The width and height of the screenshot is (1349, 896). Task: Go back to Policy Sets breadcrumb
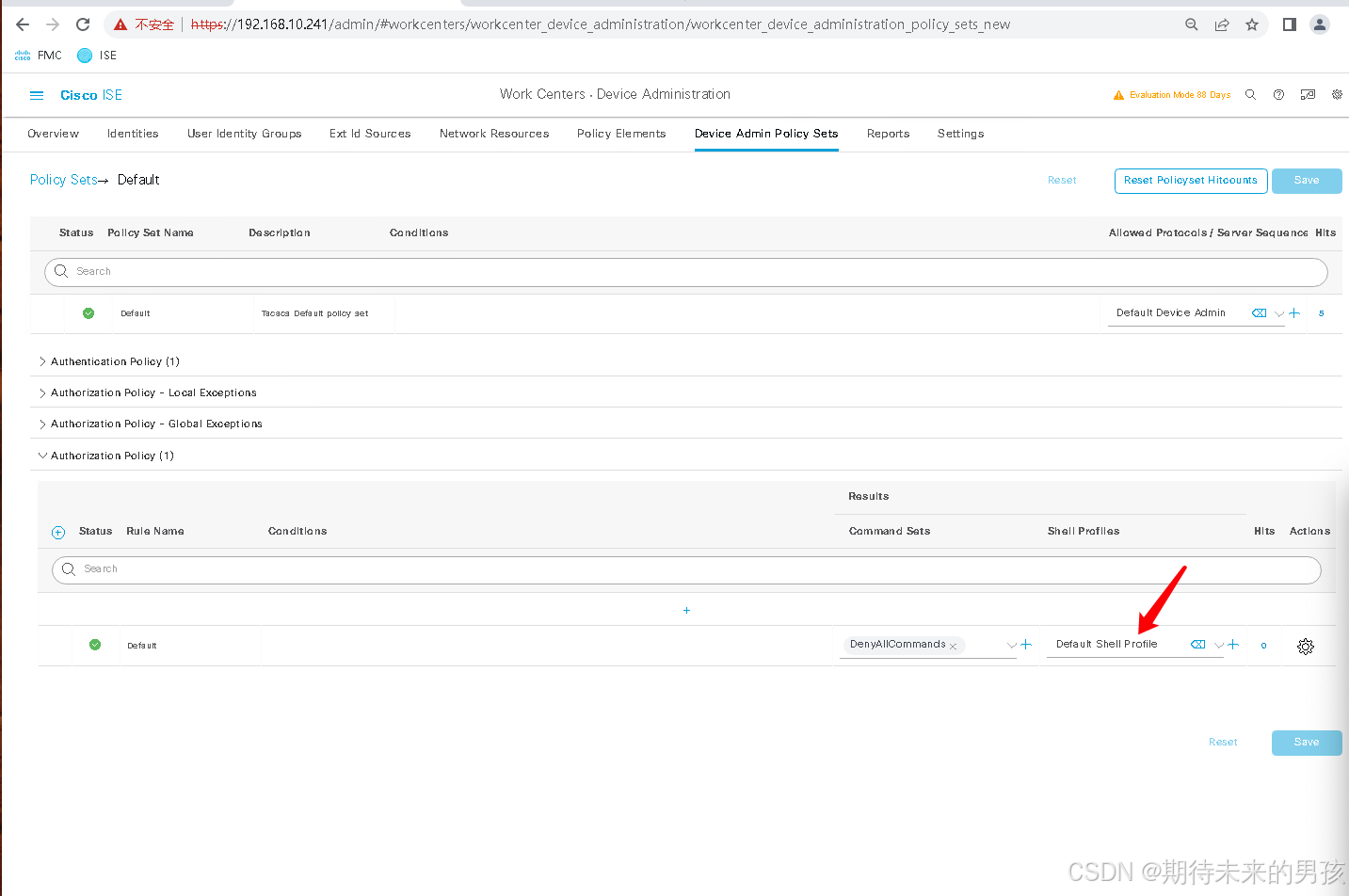(x=63, y=180)
